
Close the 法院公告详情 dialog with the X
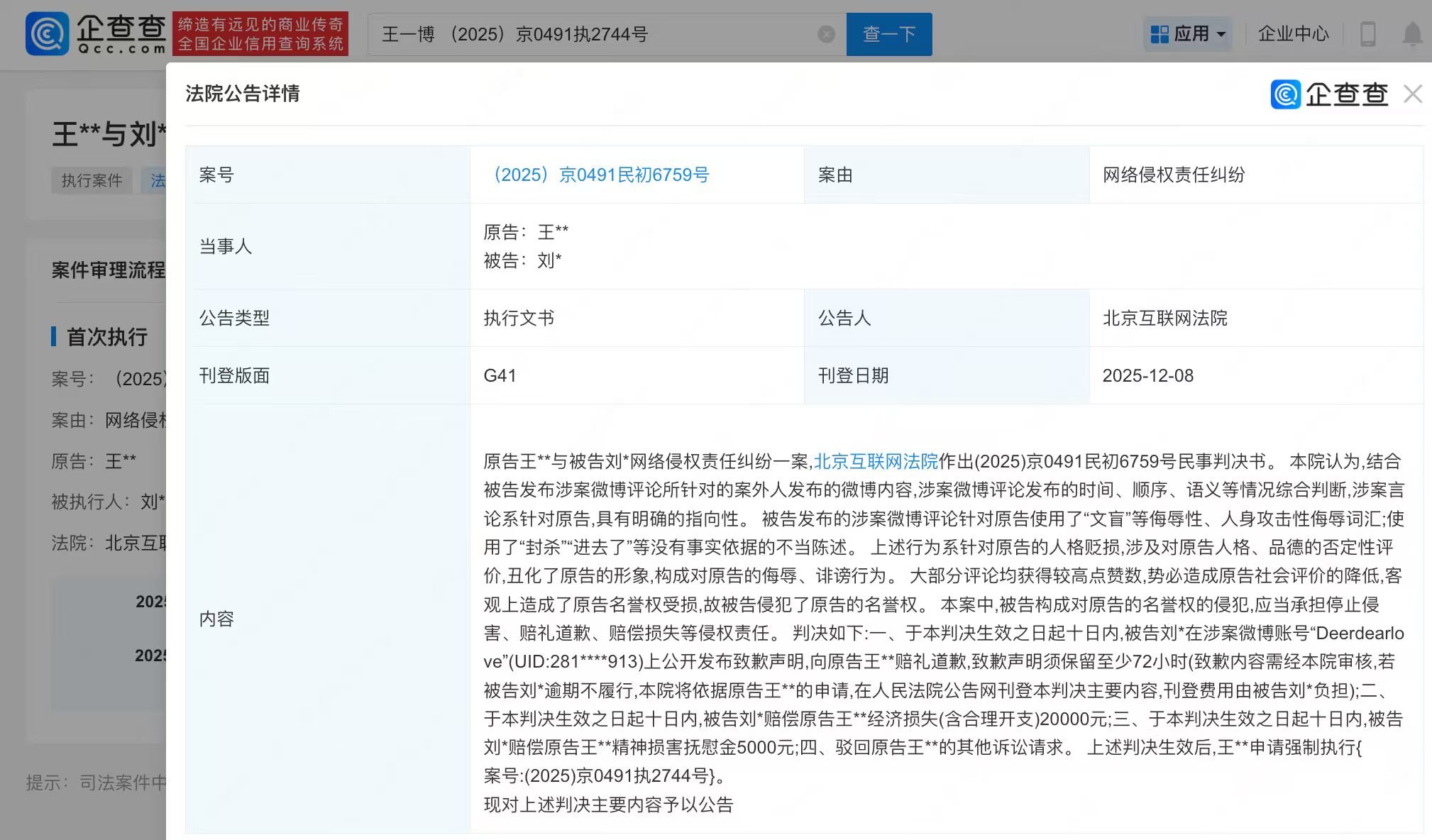(x=1413, y=94)
